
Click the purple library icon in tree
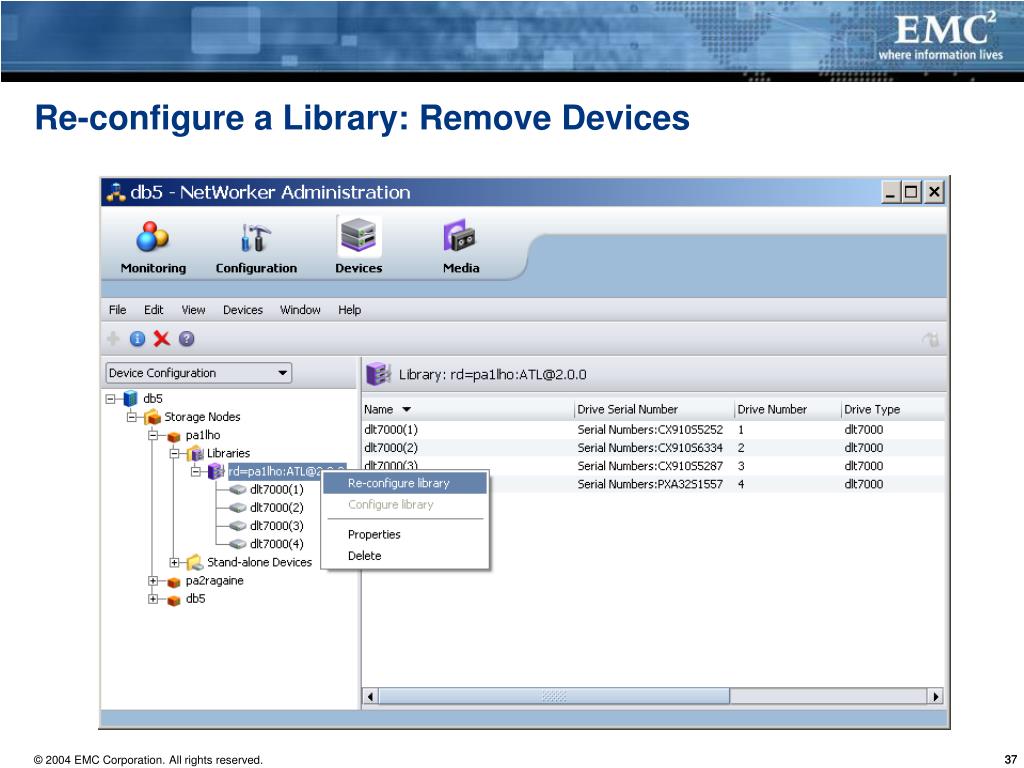216,471
